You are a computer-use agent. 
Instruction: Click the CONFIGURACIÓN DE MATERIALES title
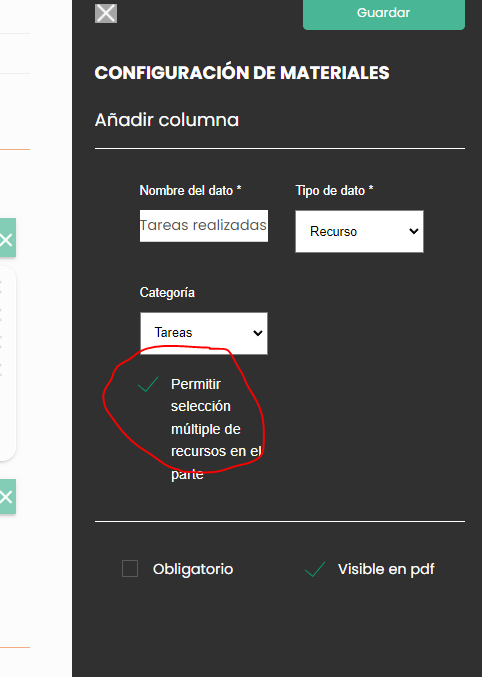coord(242,73)
